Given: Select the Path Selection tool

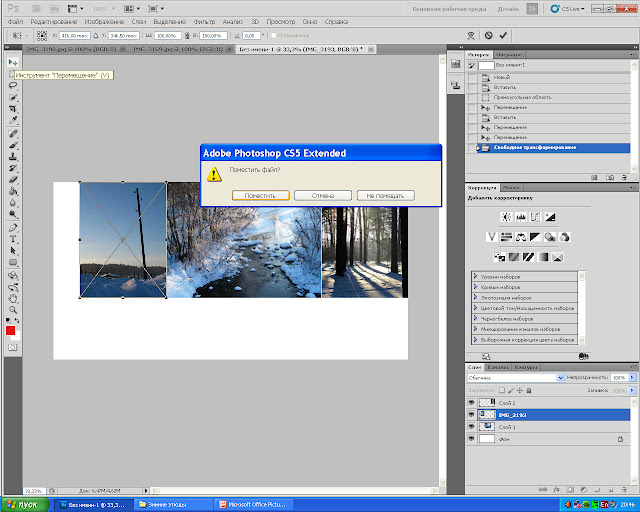Looking at the screenshot, I should coord(13,250).
